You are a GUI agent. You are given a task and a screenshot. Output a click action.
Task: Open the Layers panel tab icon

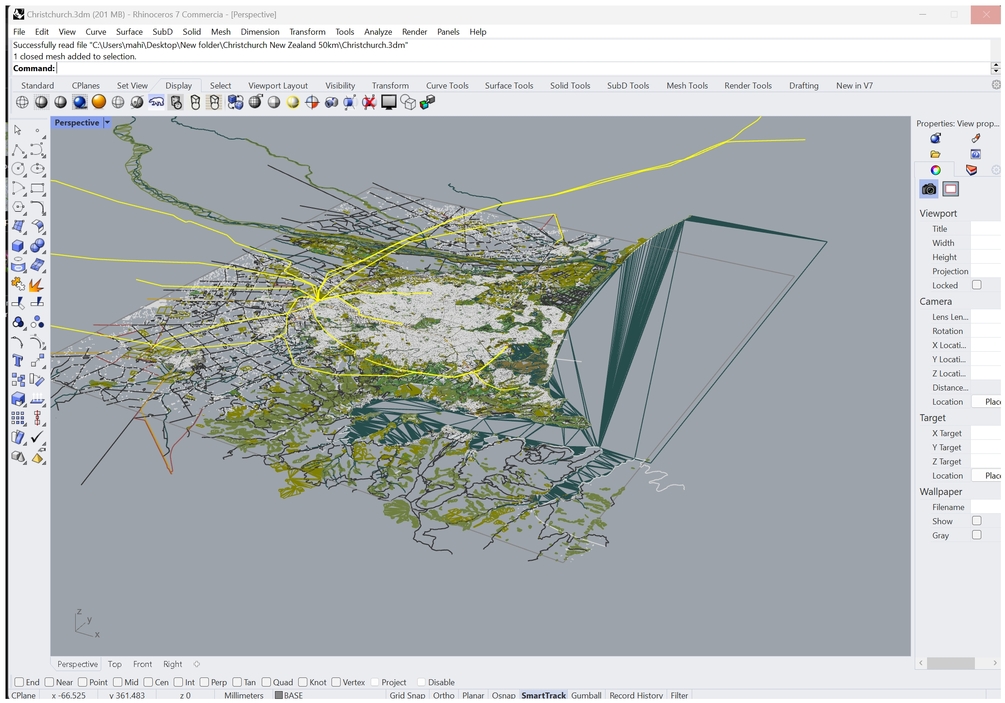[x=972, y=170]
